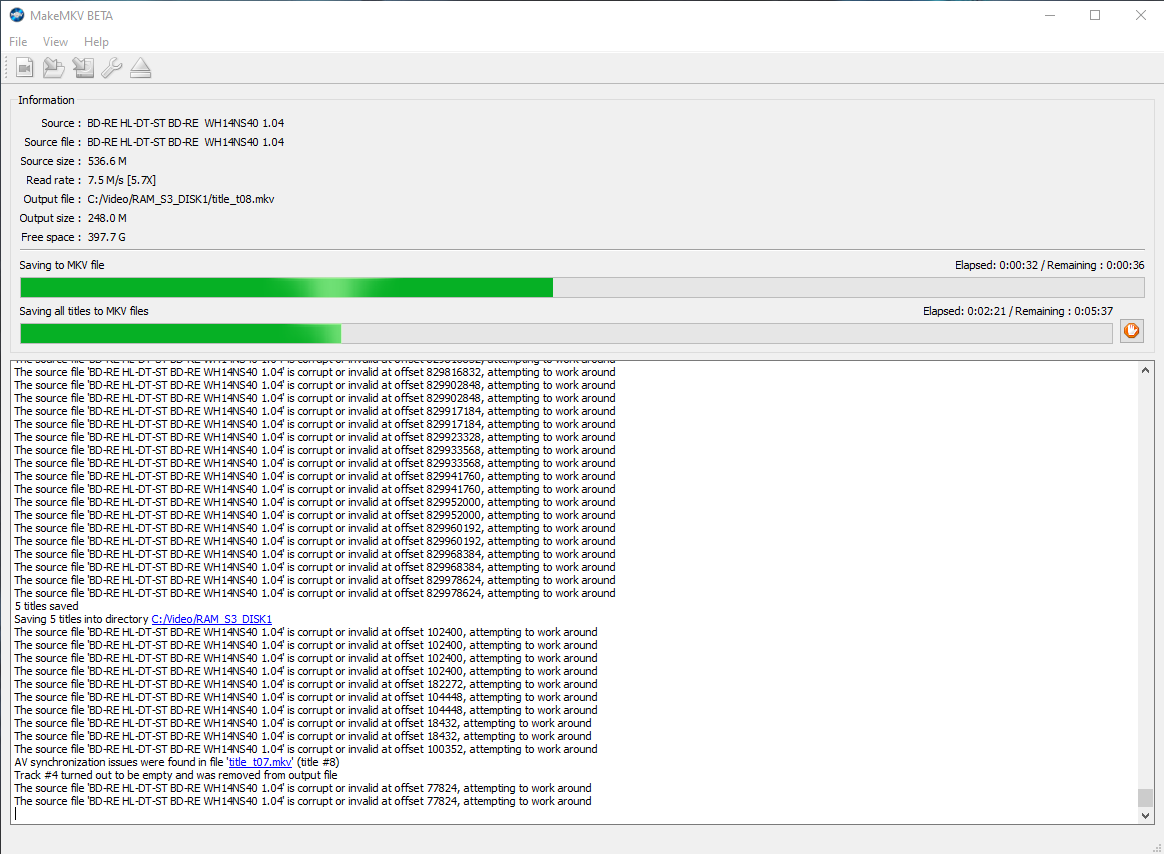Click the 'Track #4 turned out to be empty' line
Screen dimensions: 1164x854
(x=176, y=775)
